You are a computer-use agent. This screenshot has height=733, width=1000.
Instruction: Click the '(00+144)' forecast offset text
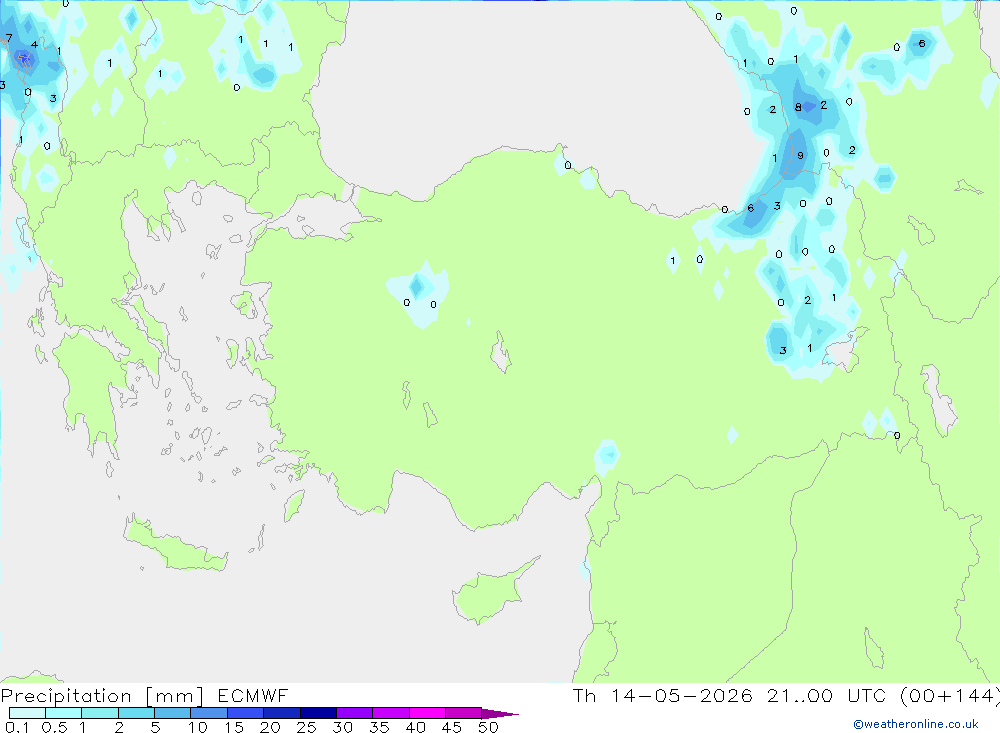949,696
